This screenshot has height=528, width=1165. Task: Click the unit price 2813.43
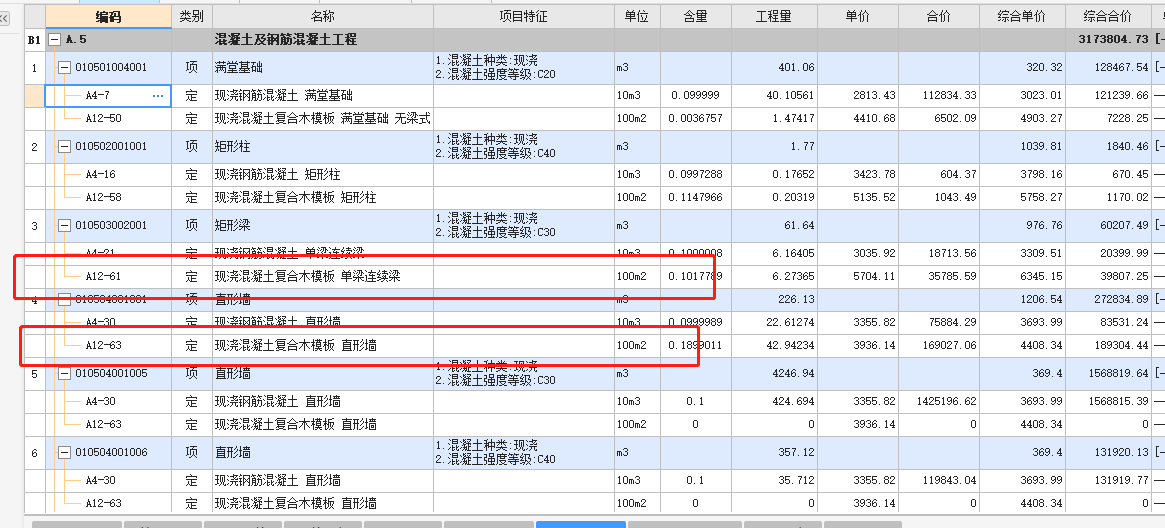[x=875, y=96]
